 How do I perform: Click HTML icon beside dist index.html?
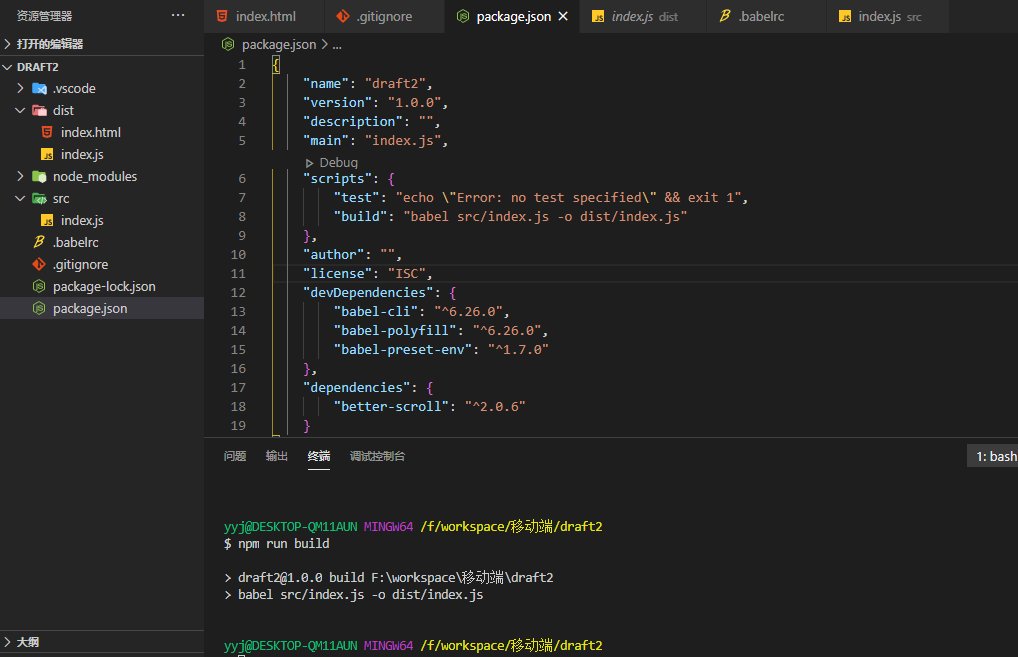(47, 132)
